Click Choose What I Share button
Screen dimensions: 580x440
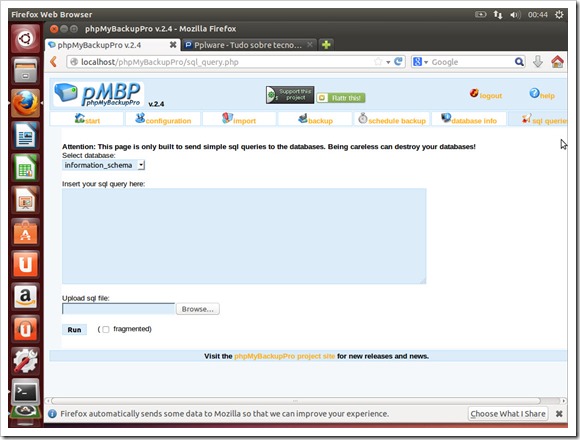[508, 413]
